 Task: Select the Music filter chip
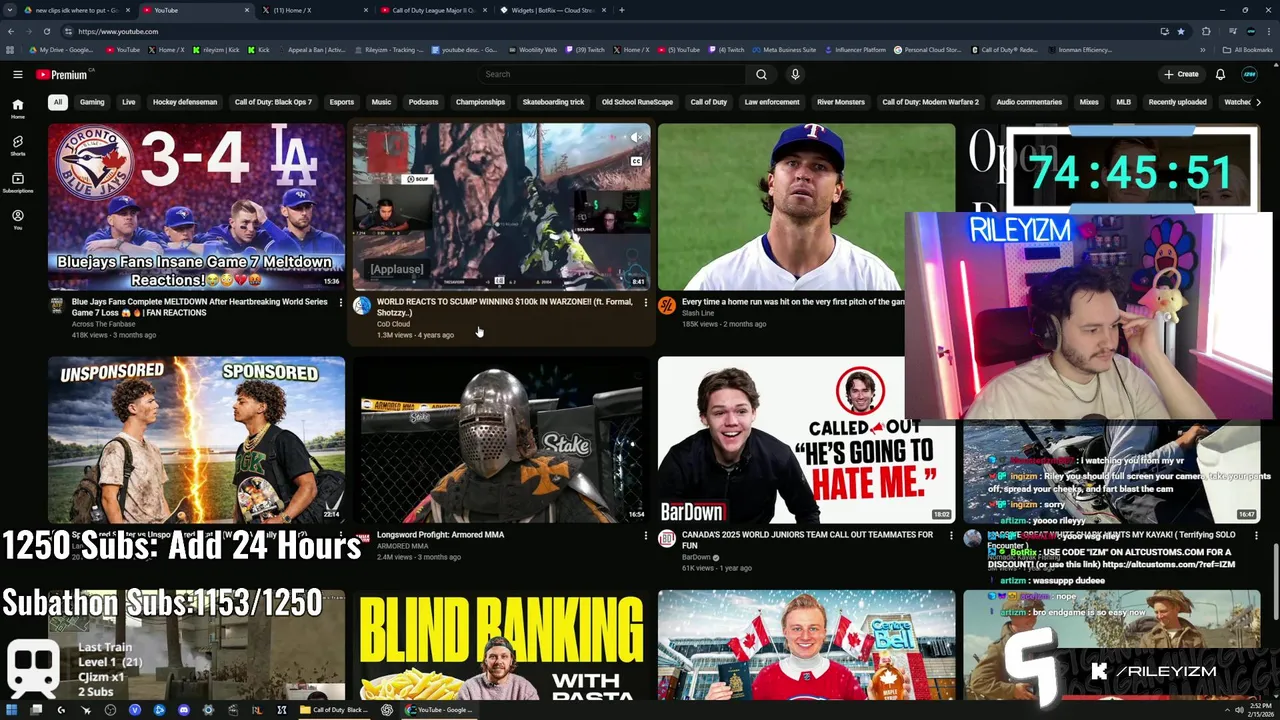click(381, 102)
